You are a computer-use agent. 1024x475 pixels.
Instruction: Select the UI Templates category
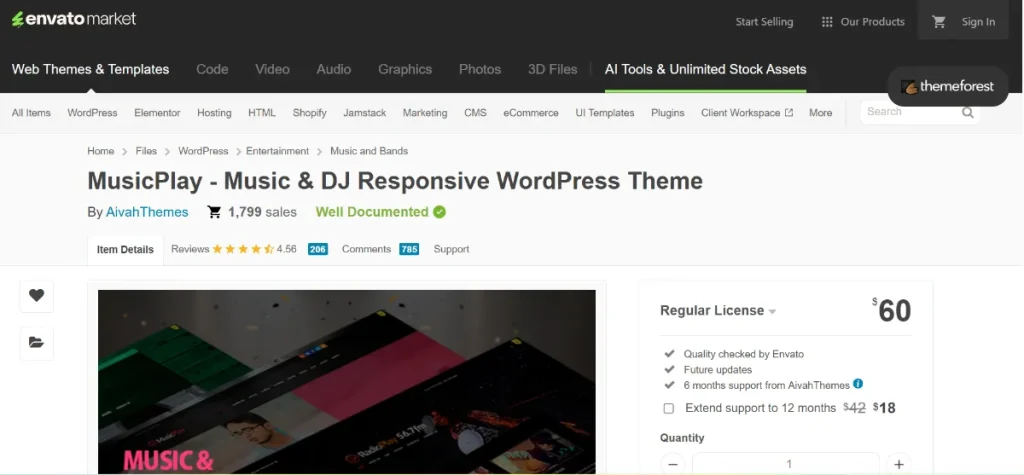coord(605,112)
